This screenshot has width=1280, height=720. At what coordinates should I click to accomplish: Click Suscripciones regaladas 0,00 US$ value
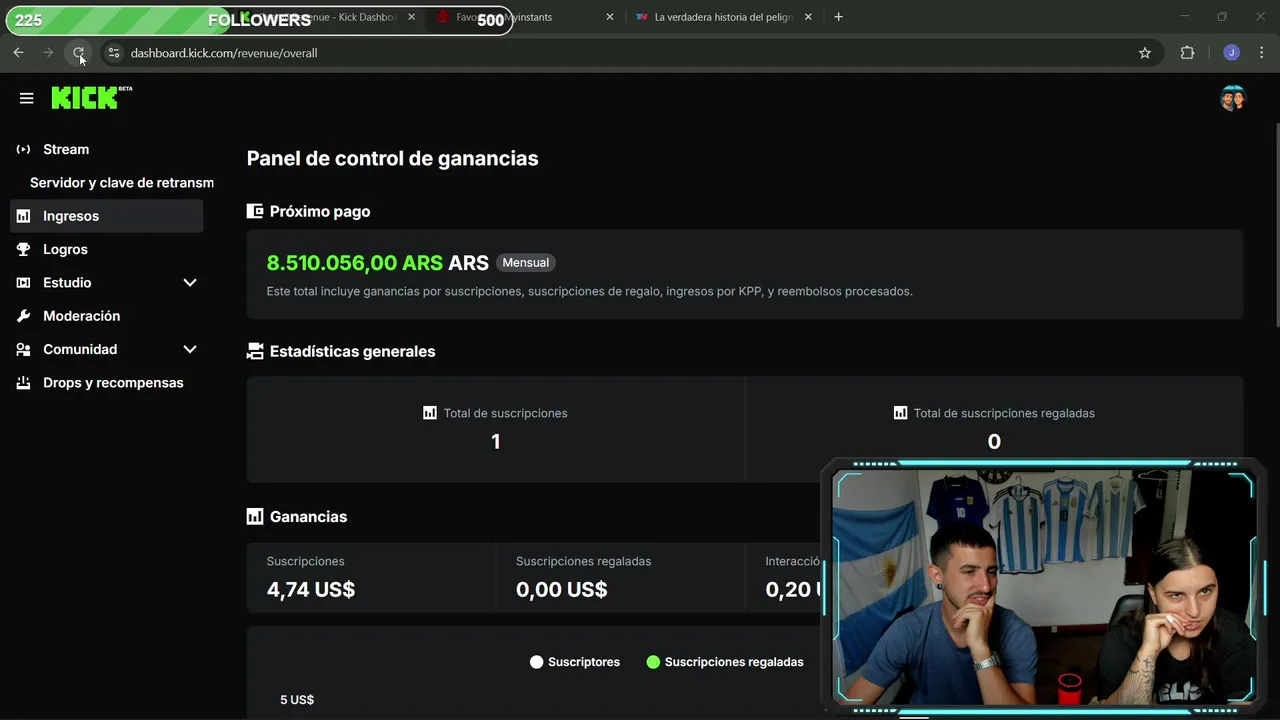561,589
